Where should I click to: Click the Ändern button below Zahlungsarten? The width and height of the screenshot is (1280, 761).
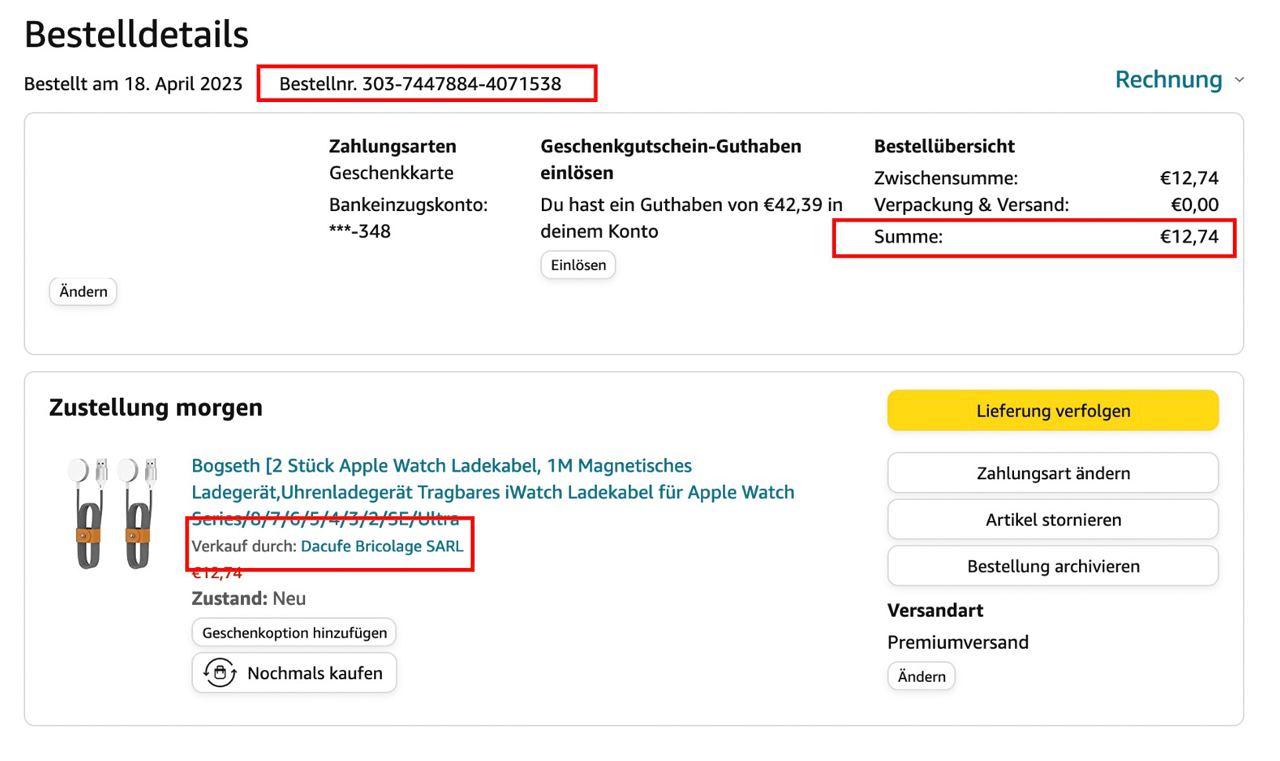pyautogui.click(x=83, y=292)
